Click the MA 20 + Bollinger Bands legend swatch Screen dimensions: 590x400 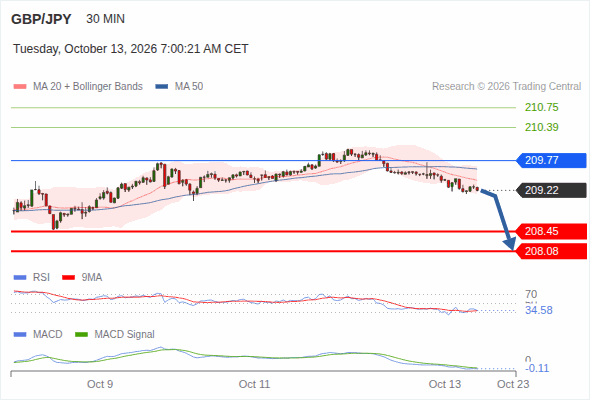[20, 87]
